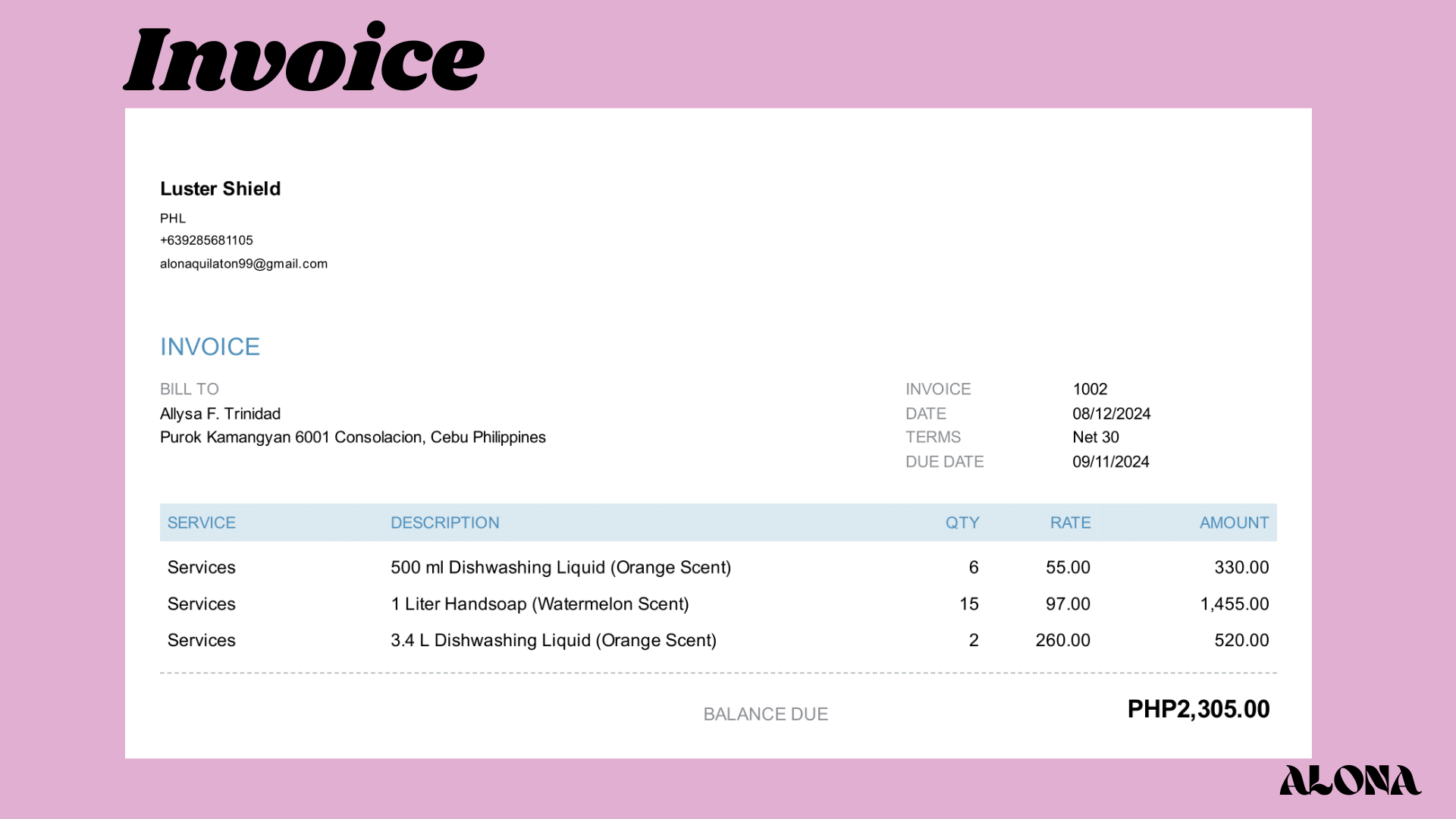Click the SERVICE column header
This screenshot has width=1456, height=819.
(201, 522)
